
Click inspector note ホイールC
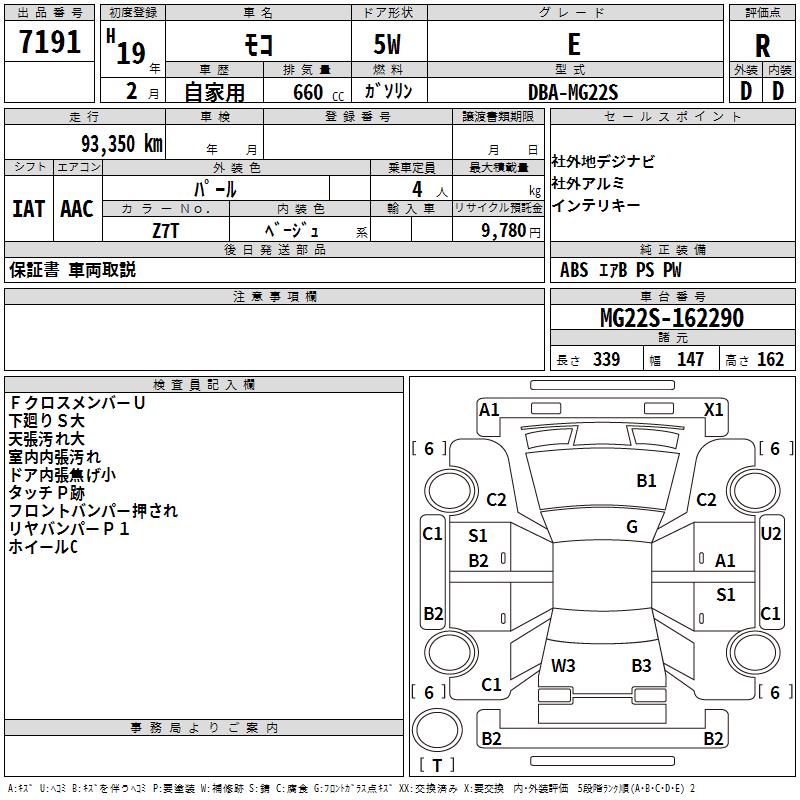click(x=43, y=546)
